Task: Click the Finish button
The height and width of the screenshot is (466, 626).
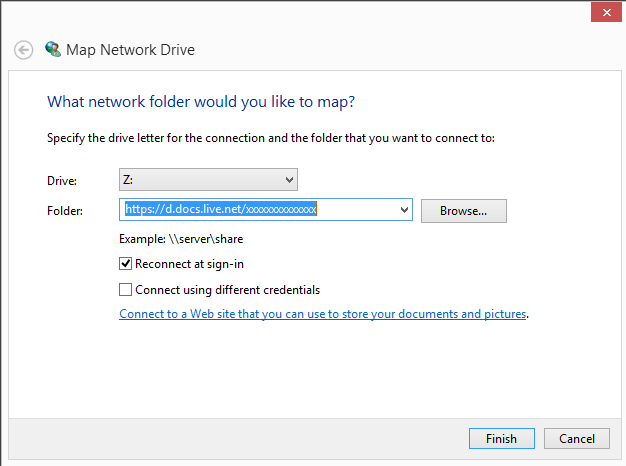Action: click(501, 438)
